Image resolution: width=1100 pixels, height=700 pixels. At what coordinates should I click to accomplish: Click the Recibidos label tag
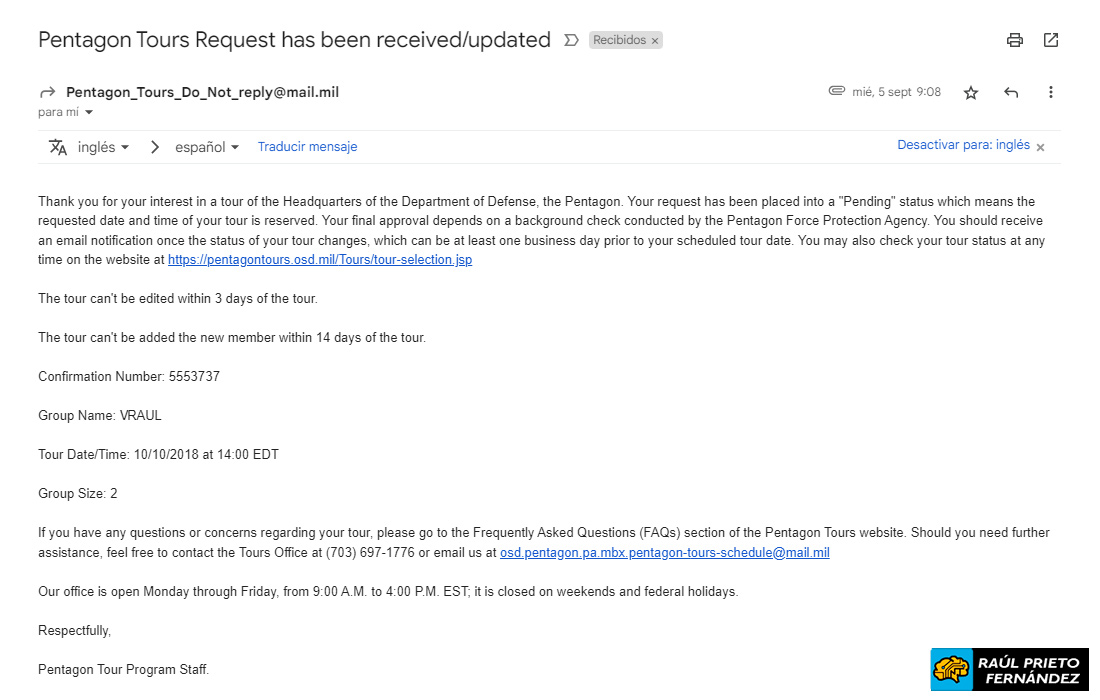pyautogui.click(x=619, y=41)
